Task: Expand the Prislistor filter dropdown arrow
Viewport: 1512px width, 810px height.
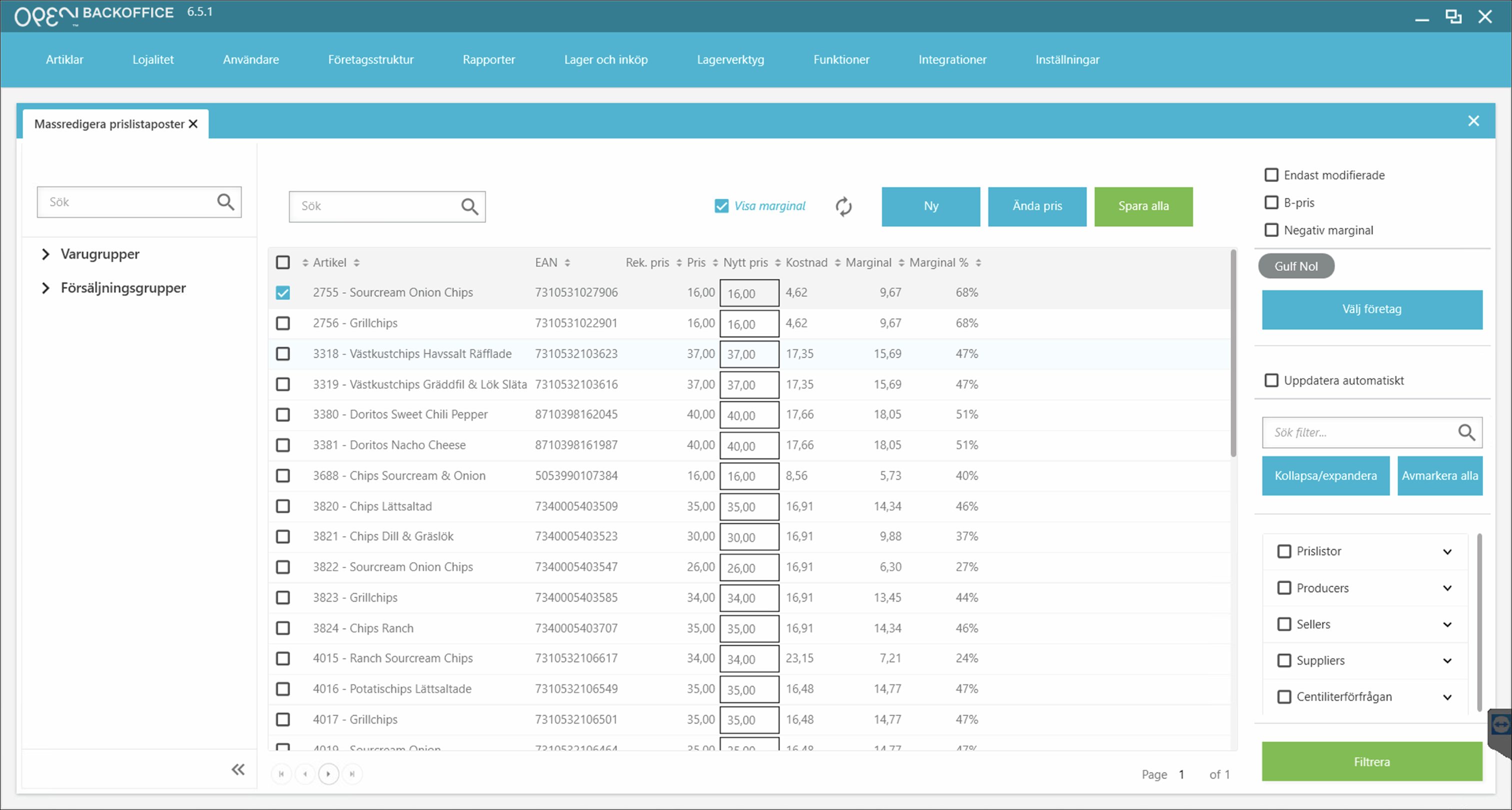Action: (x=1447, y=552)
